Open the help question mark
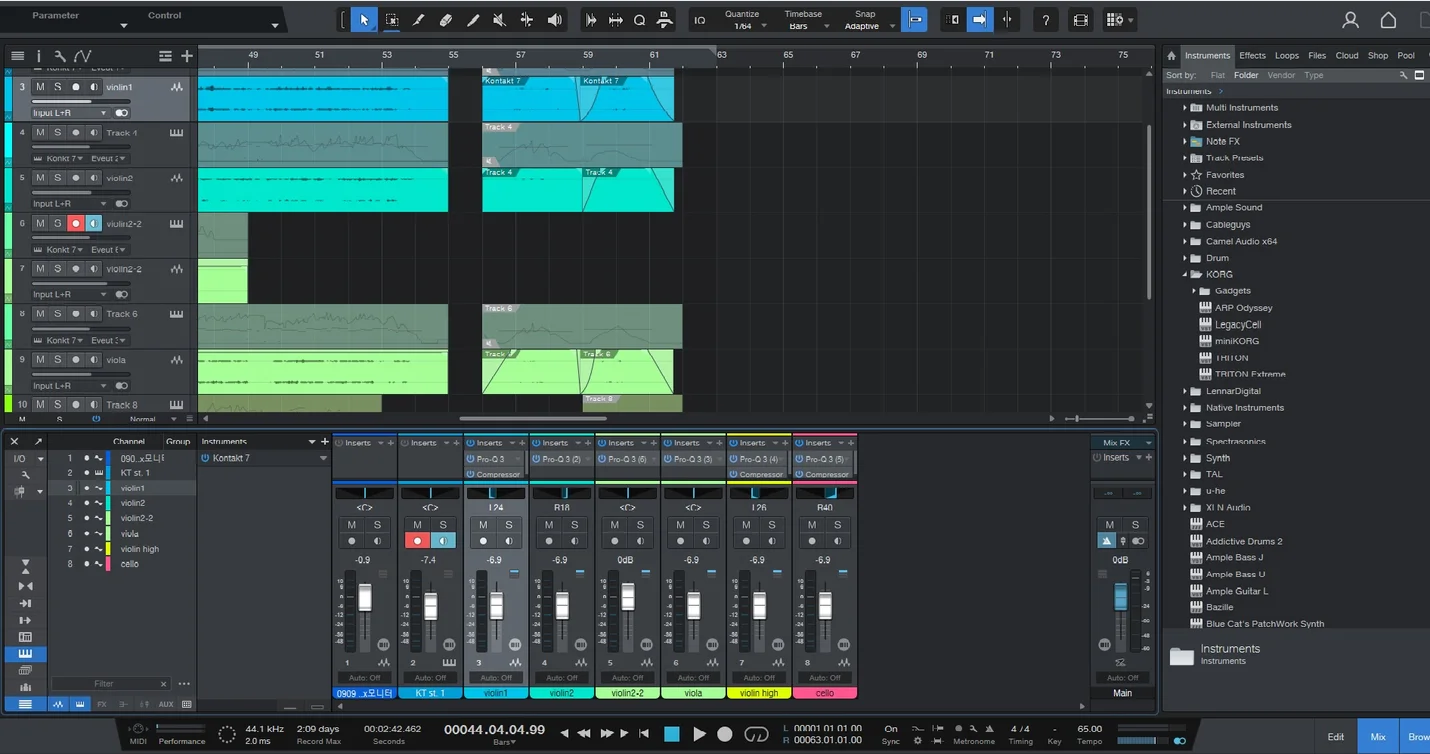Image resolution: width=1430 pixels, height=754 pixels. tap(1046, 20)
